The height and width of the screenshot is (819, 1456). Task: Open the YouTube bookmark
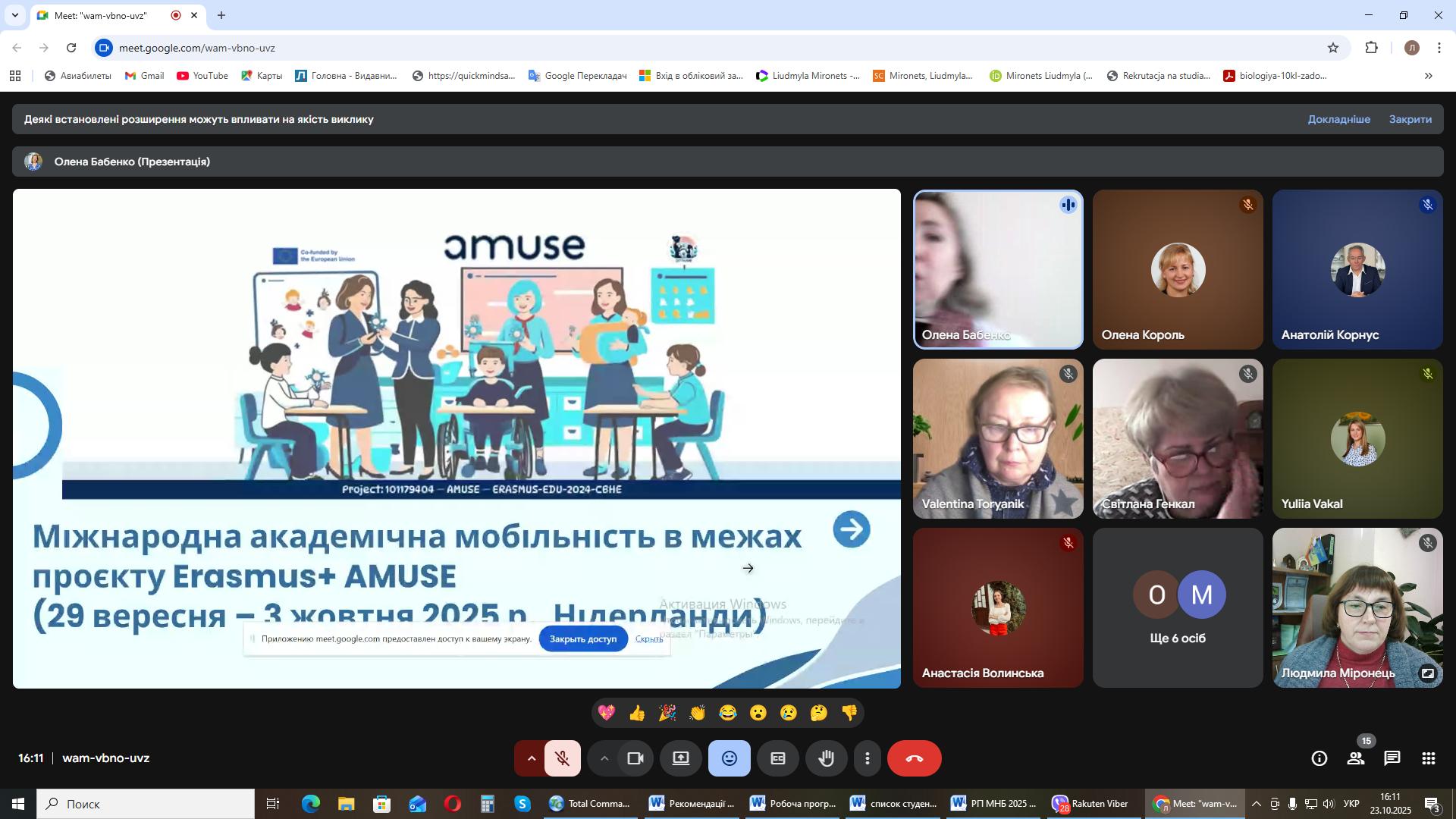tap(202, 76)
